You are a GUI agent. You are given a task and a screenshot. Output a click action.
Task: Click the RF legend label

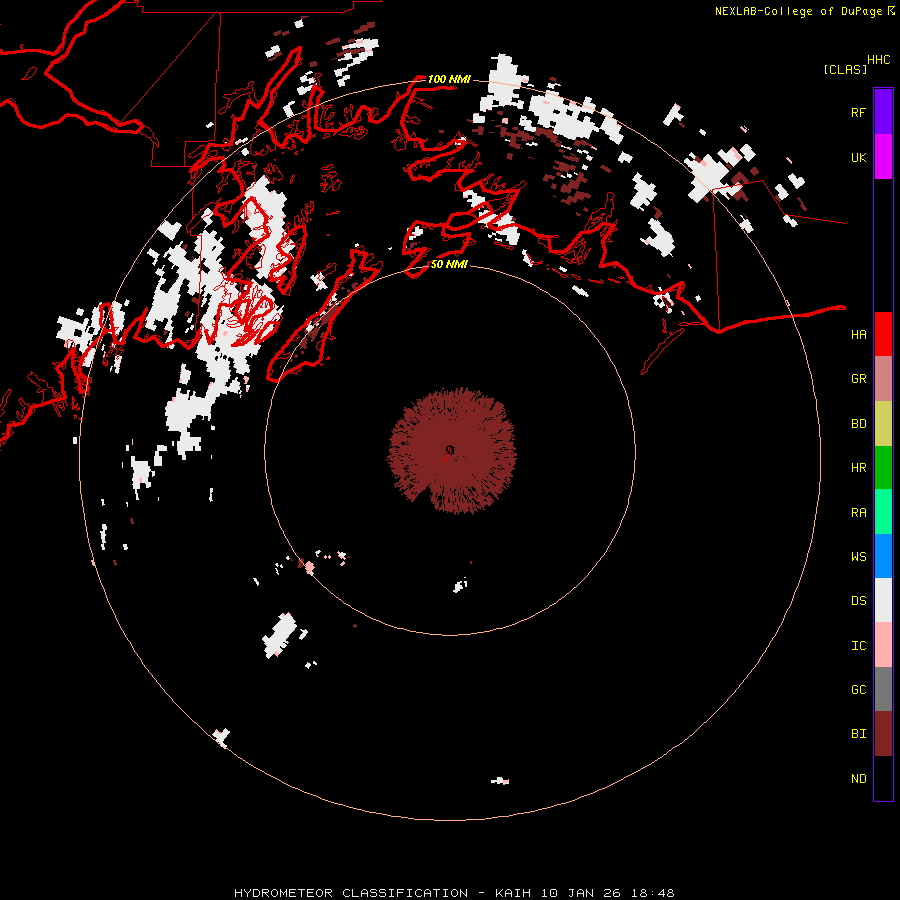coord(858,112)
